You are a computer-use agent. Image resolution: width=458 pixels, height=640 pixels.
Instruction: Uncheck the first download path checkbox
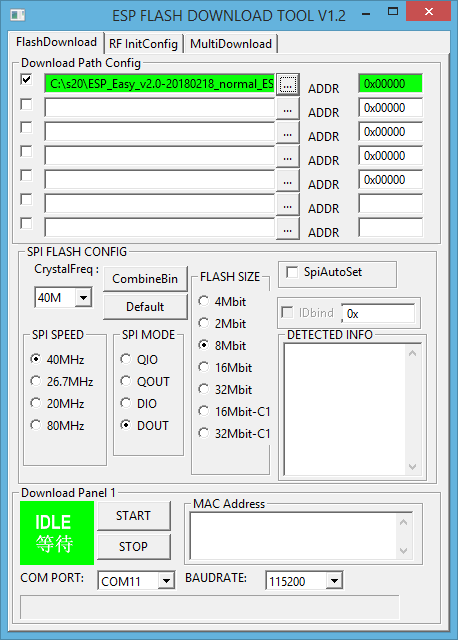click(x=26, y=80)
